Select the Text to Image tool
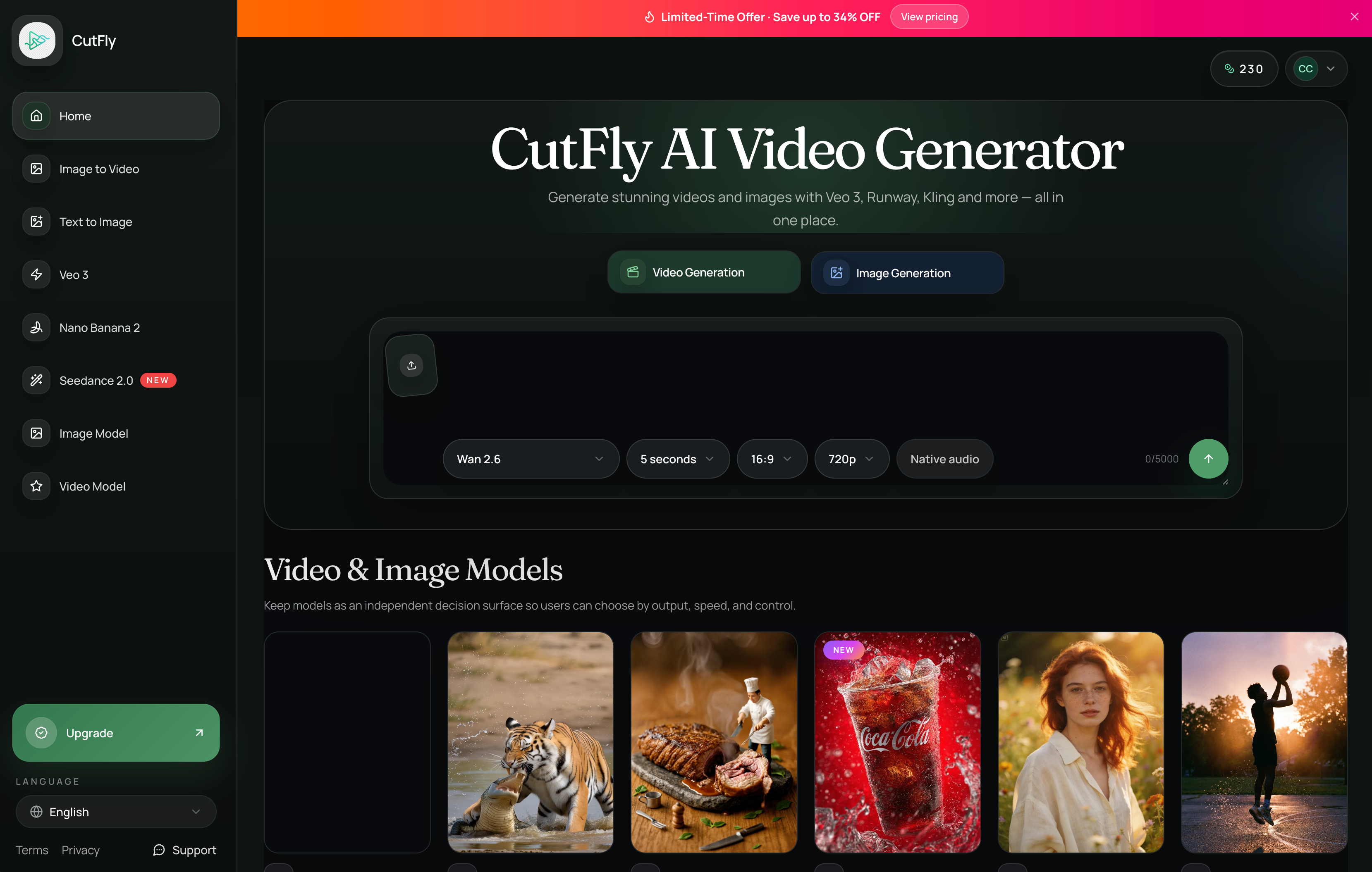 point(95,222)
